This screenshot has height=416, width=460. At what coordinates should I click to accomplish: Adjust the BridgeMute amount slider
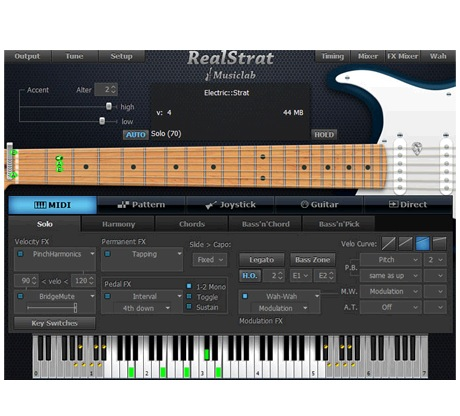click(76, 308)
